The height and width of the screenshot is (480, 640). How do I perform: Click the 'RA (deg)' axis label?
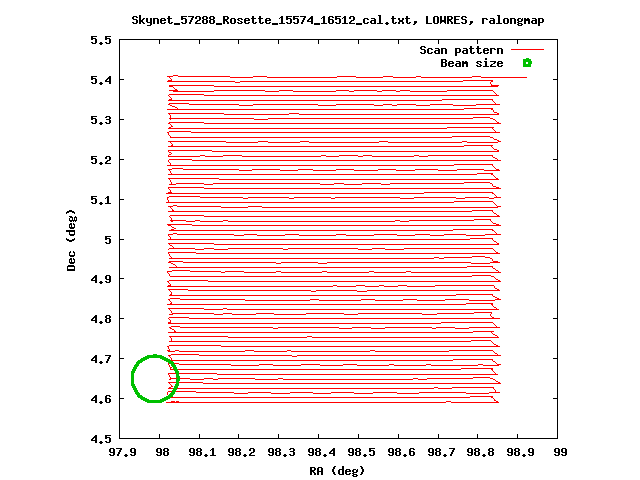coord(337,471)
